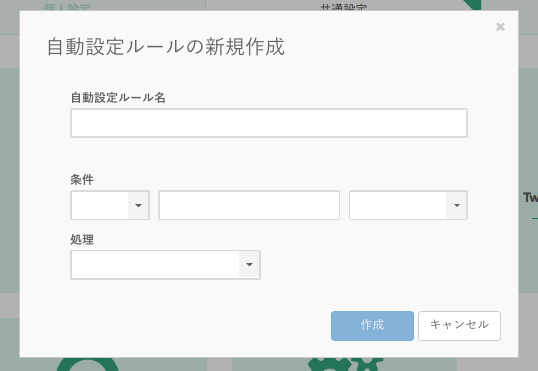Click the 自動設定ルール名 text field
The image size is (538, 371).
click(269, 123)
